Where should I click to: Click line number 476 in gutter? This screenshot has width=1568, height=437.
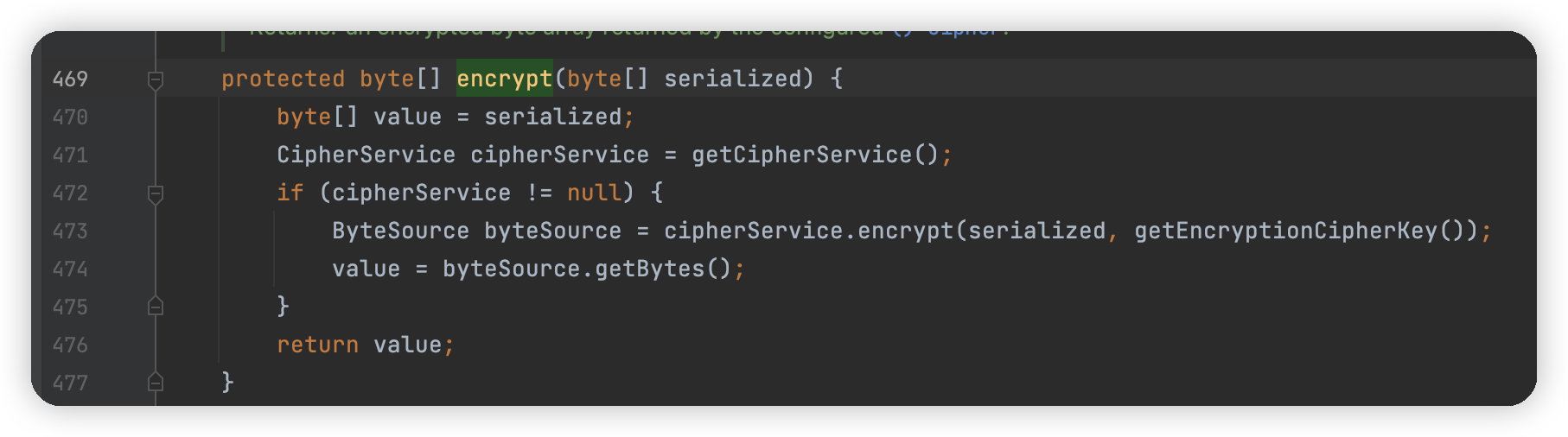(x=70, y=345)
